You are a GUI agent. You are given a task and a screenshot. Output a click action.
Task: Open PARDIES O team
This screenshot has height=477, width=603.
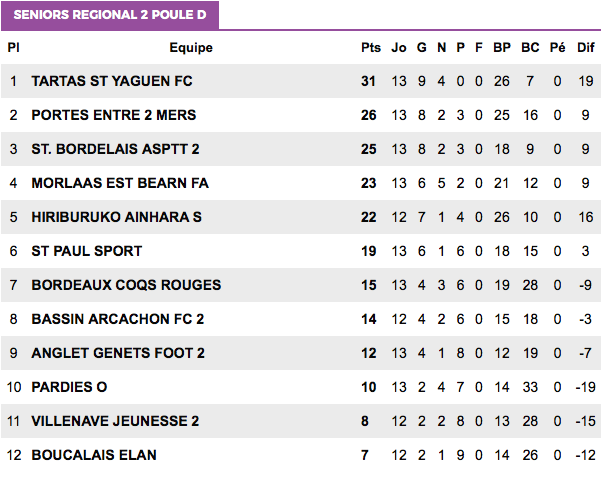(x=69, y=387)
